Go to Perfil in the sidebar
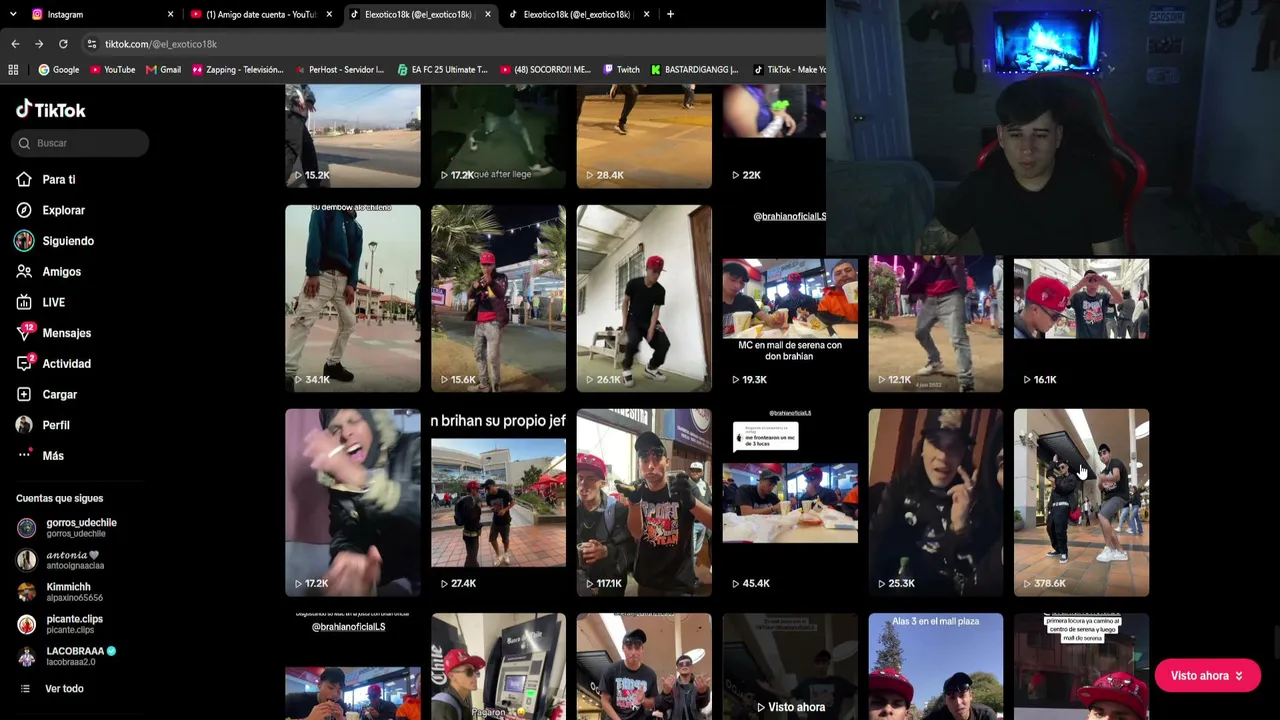The width and height of the screenshot is (1280, 720). (56, 426)
